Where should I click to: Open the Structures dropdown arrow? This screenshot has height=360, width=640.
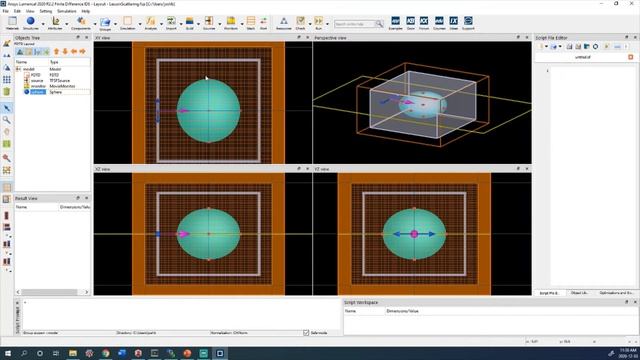(x=43, y=24)
